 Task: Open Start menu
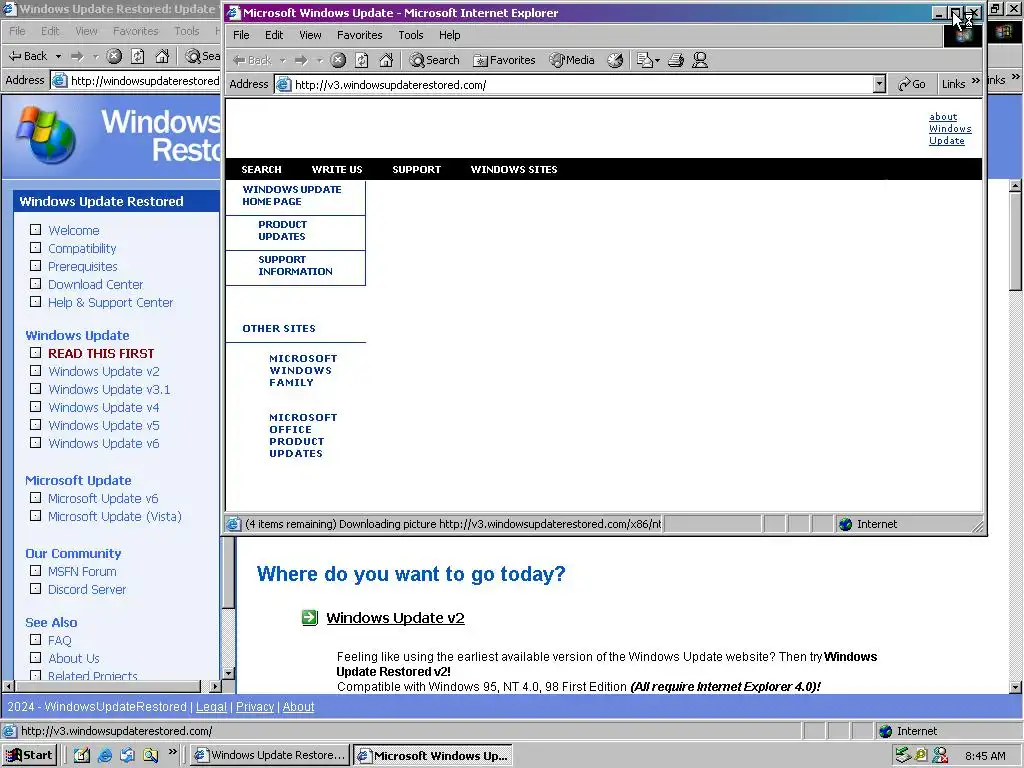(29, 755)
